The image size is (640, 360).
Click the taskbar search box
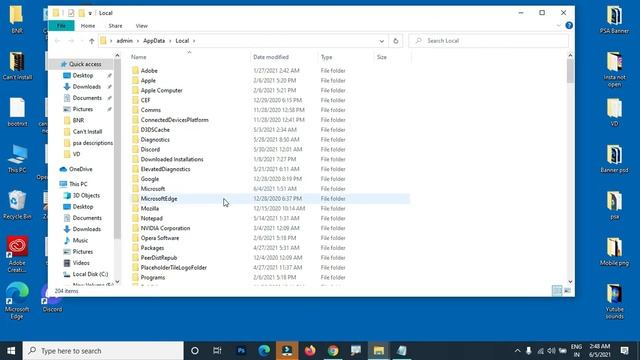pos(103,351)
